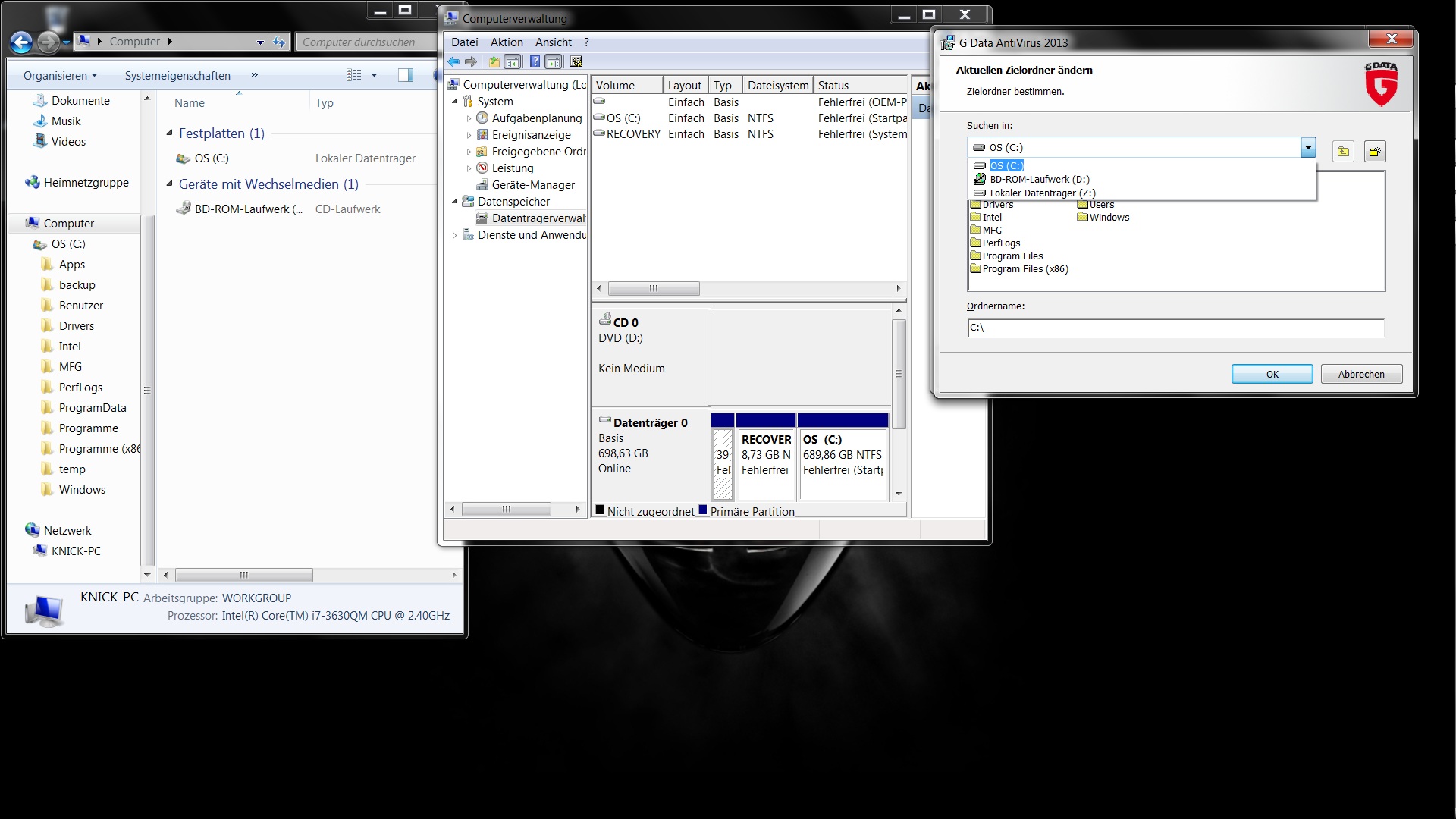Open the Explorer view options dropdown arrow
1456x819 pixels.
tap(374, 75)
